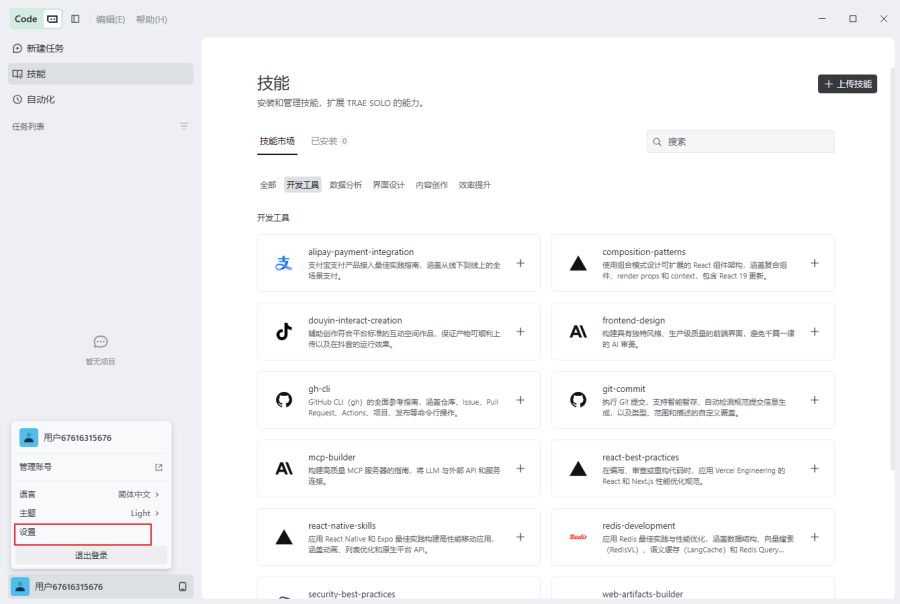Click the device icon beside bottom username

[x=183, y=586]
